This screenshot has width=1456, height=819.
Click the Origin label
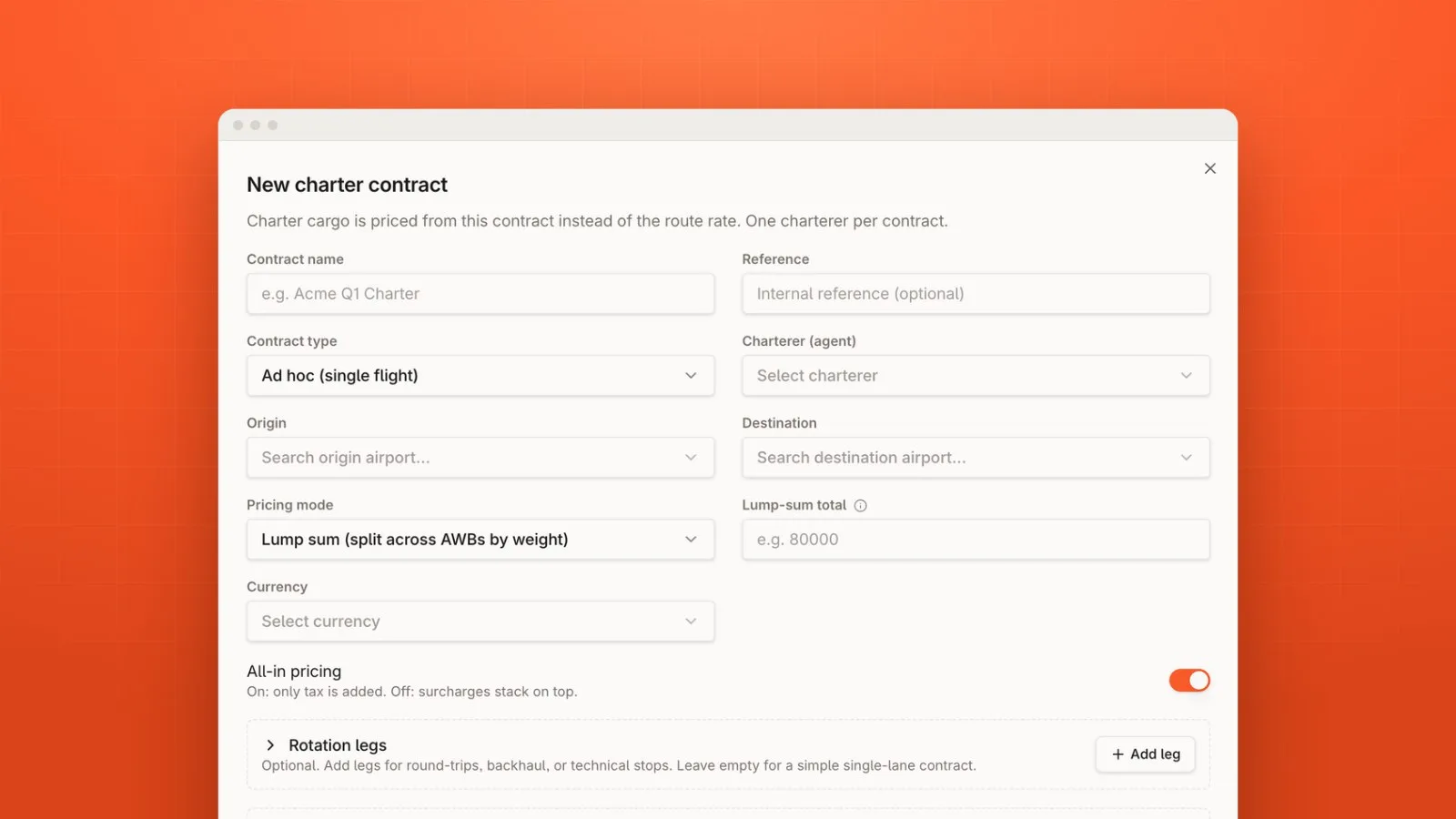tap(266, 423)
